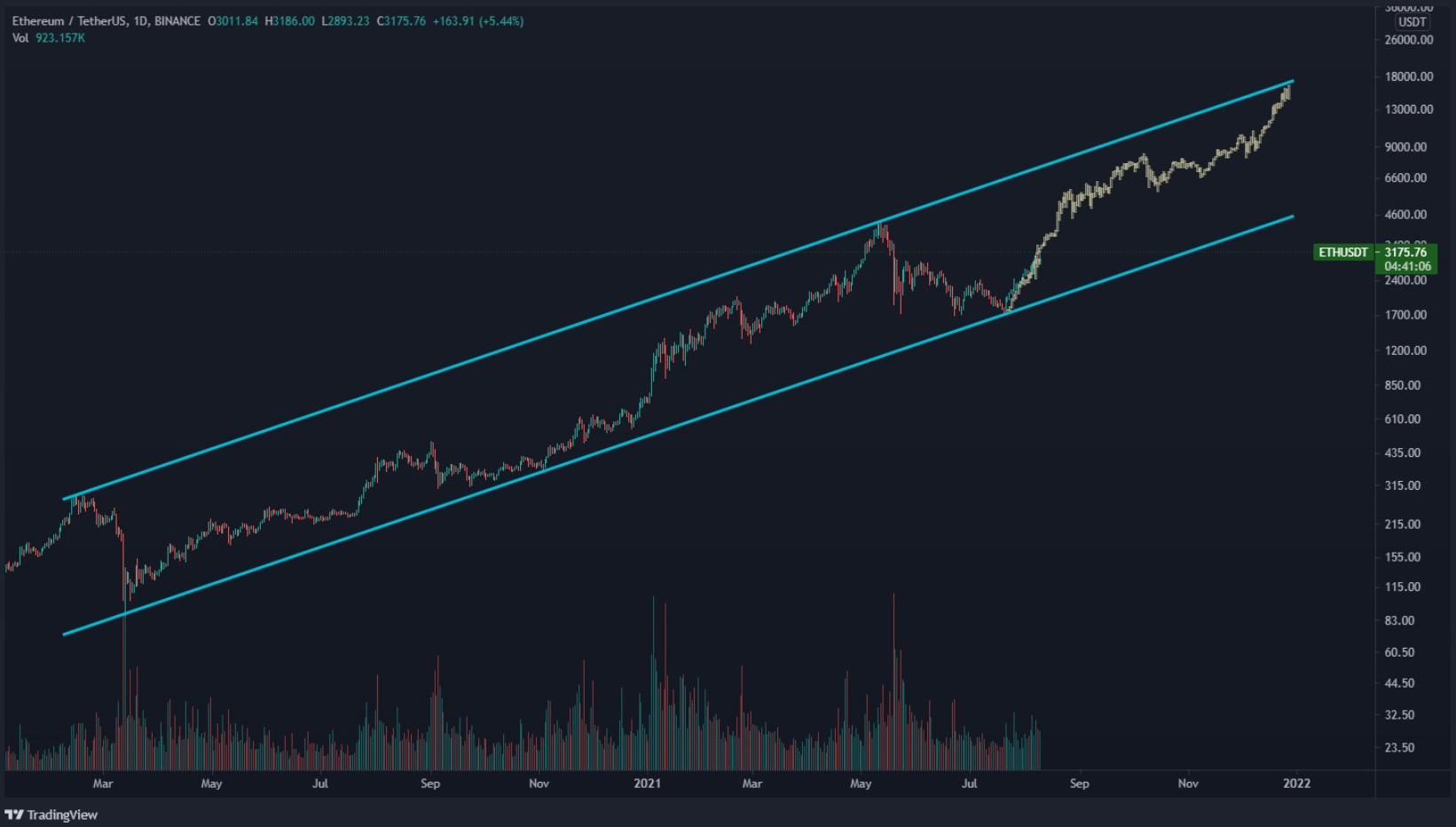
Task: Click the +163.91 (+5.44%) change value
Action: (x=478, y=21)
